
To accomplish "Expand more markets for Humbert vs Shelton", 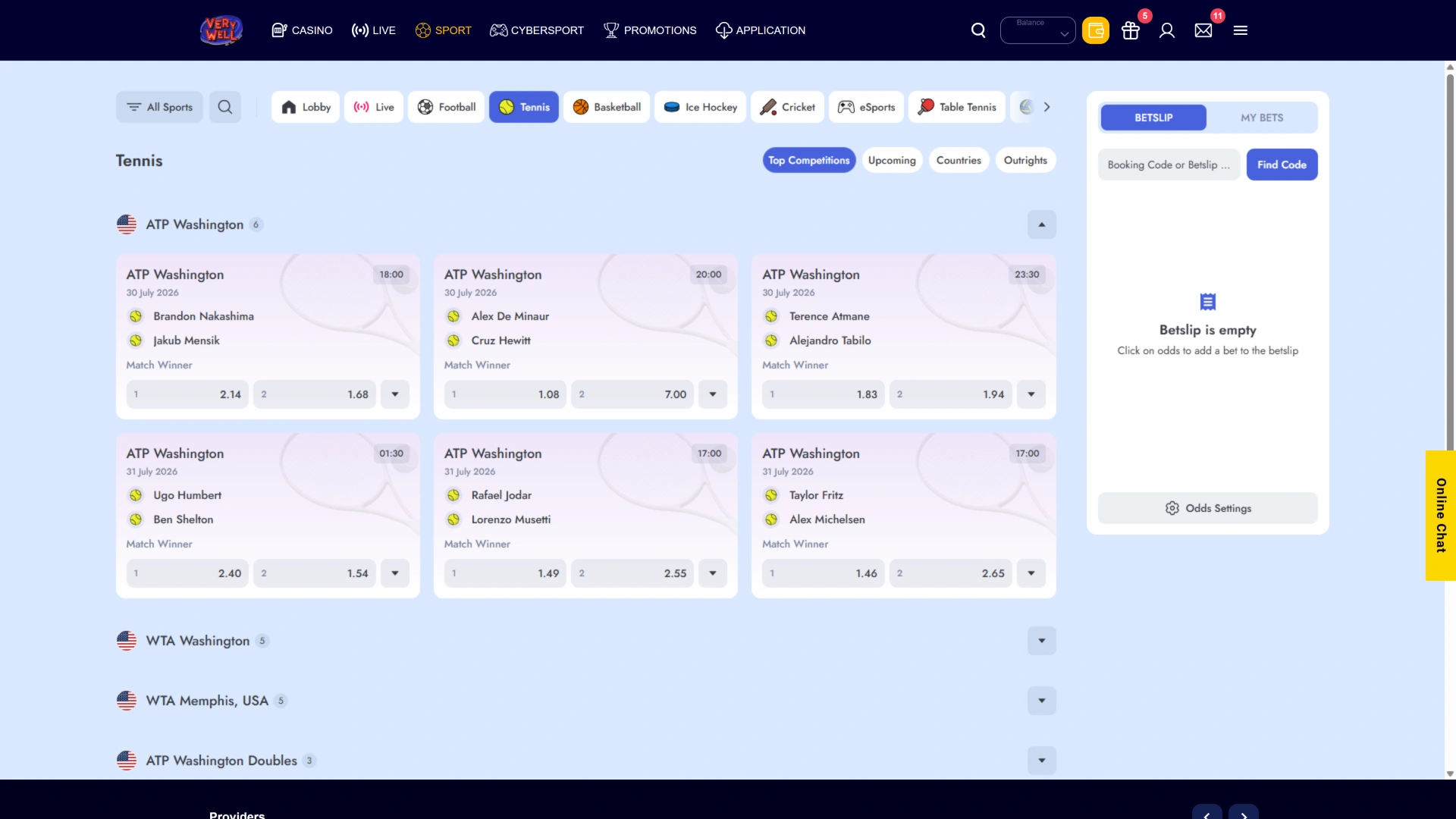I will (395, 573).
